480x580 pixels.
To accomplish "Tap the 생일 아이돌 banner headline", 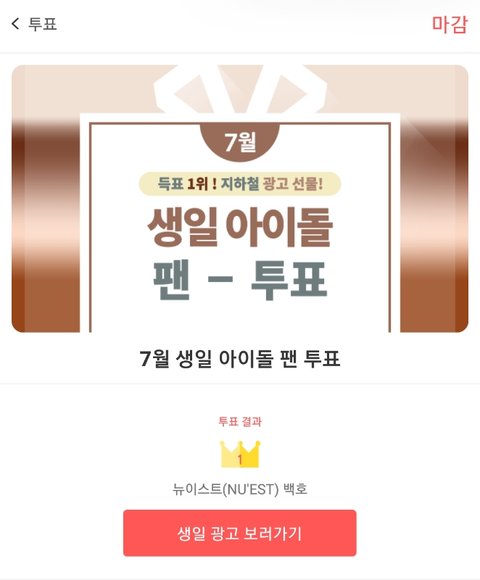I will coord(240,227).
